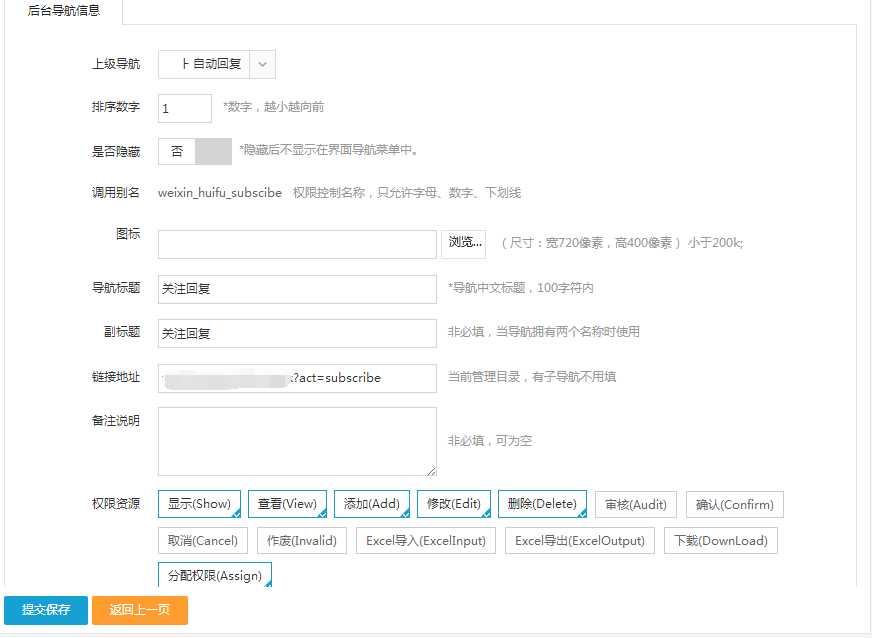Open the 上级导航 dropdown arrow
872x638 pixels.
(262, 65)
